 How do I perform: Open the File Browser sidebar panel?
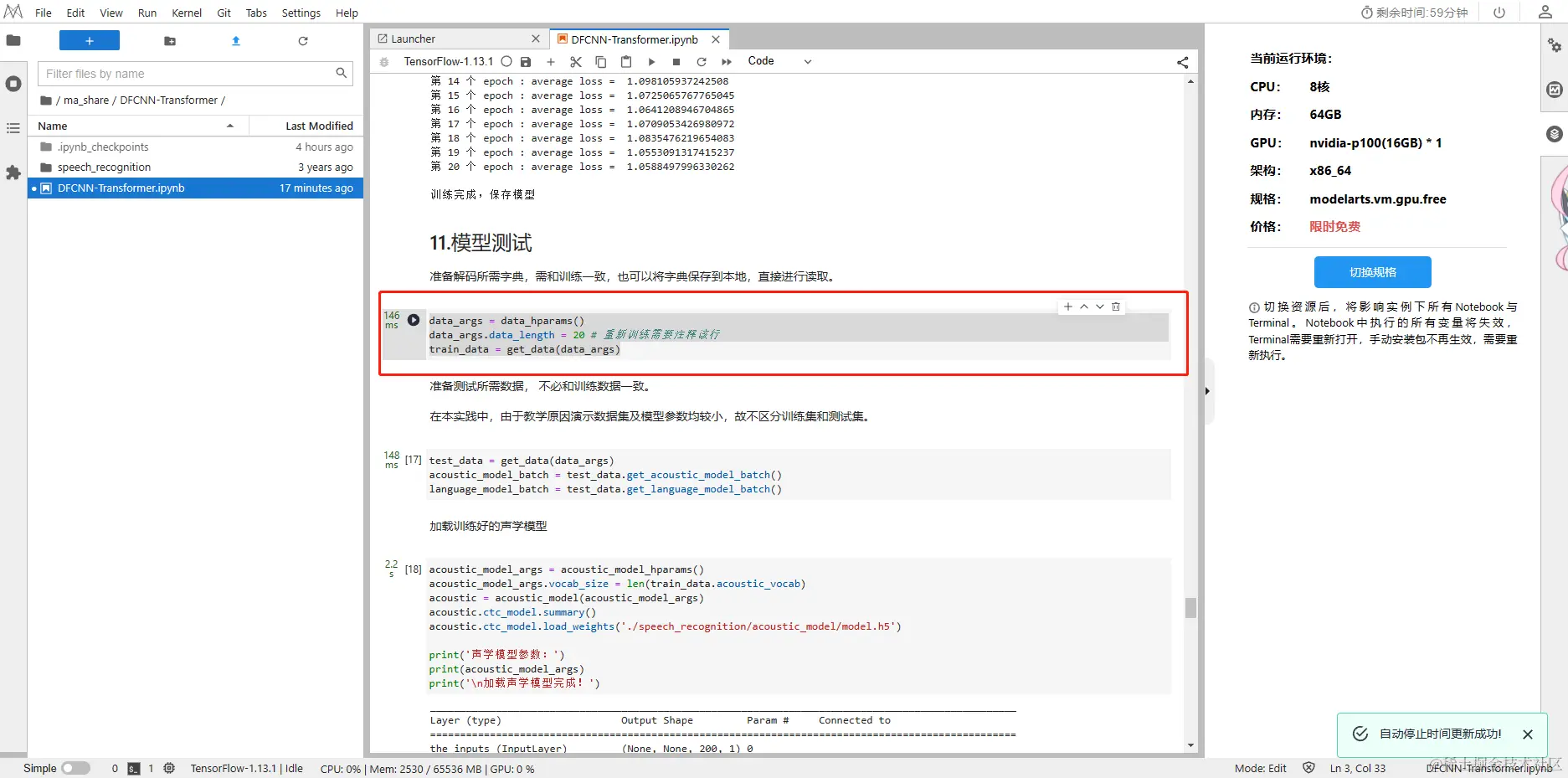(x=13, y=40)
